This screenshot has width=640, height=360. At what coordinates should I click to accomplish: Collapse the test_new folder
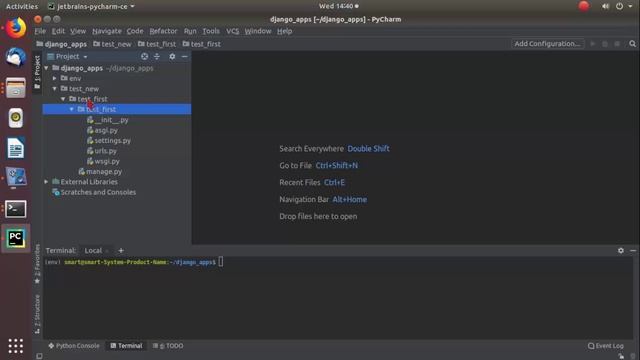54,89
